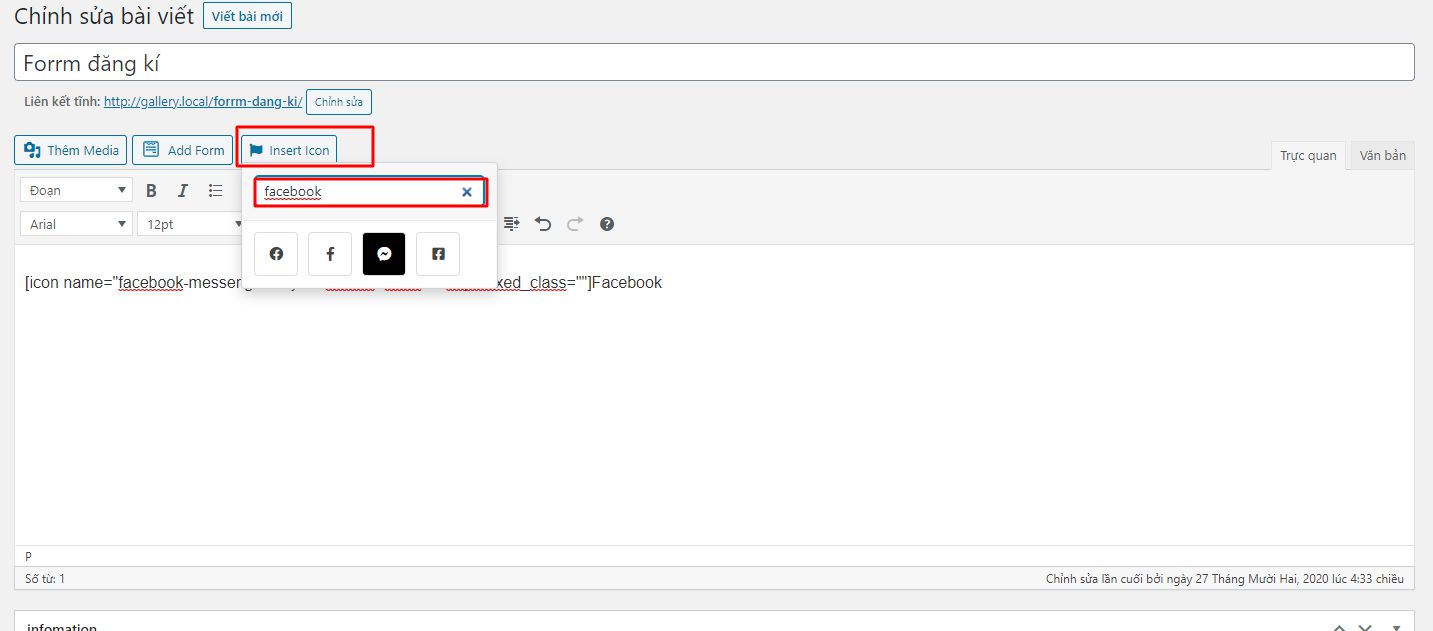
Task: Select the Facebook square logo icon
Action: click(x=438, y=254)
